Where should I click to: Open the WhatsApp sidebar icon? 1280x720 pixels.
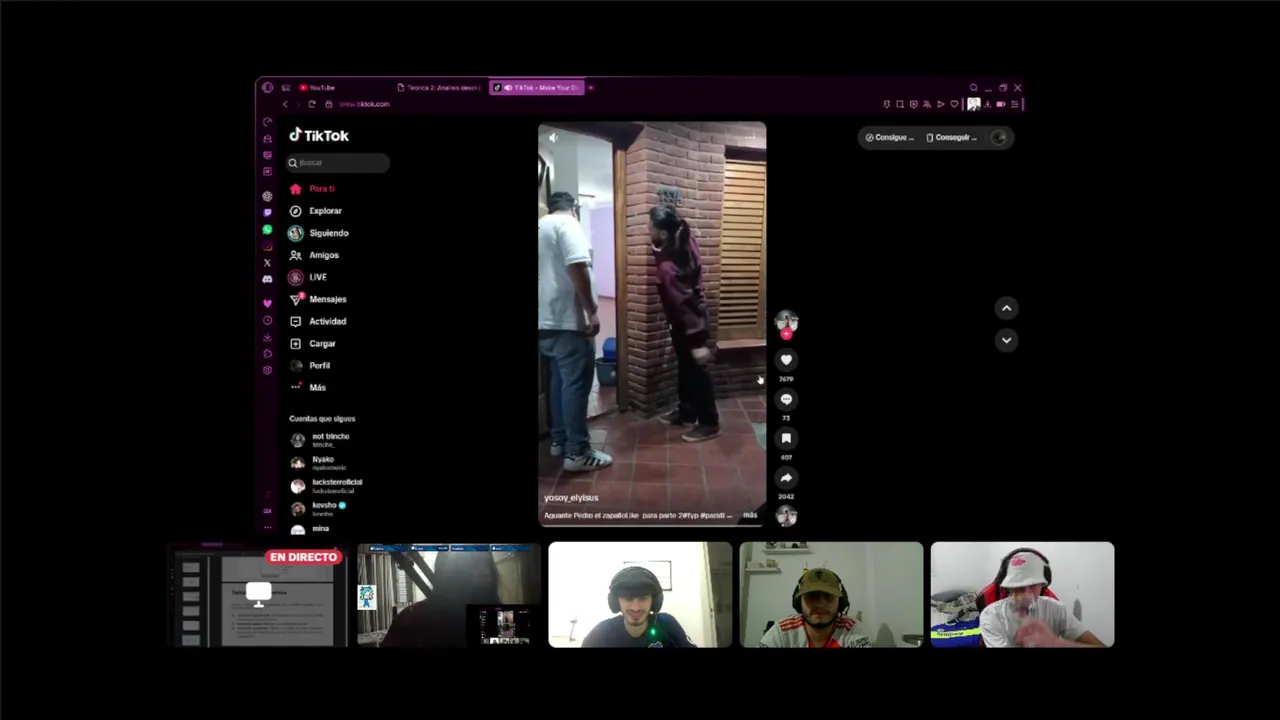tap(267, 229)
